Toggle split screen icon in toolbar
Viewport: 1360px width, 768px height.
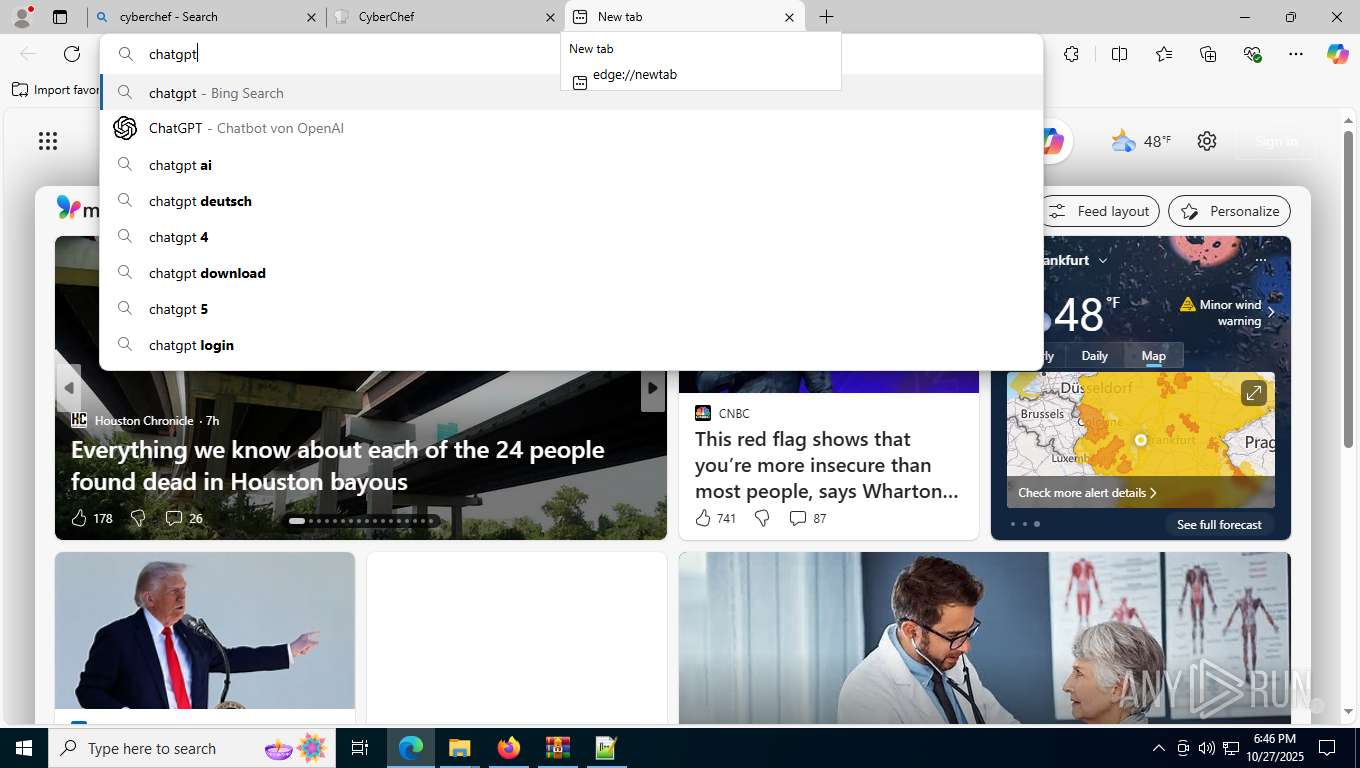(1119, 54)
